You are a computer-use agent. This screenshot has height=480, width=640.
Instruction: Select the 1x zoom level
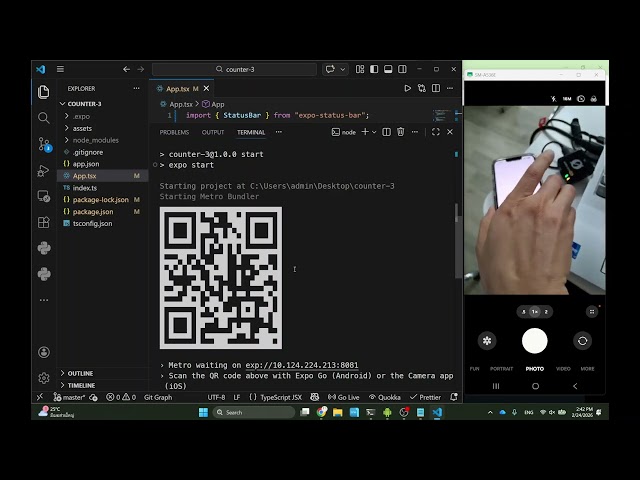tap(535, 312)
